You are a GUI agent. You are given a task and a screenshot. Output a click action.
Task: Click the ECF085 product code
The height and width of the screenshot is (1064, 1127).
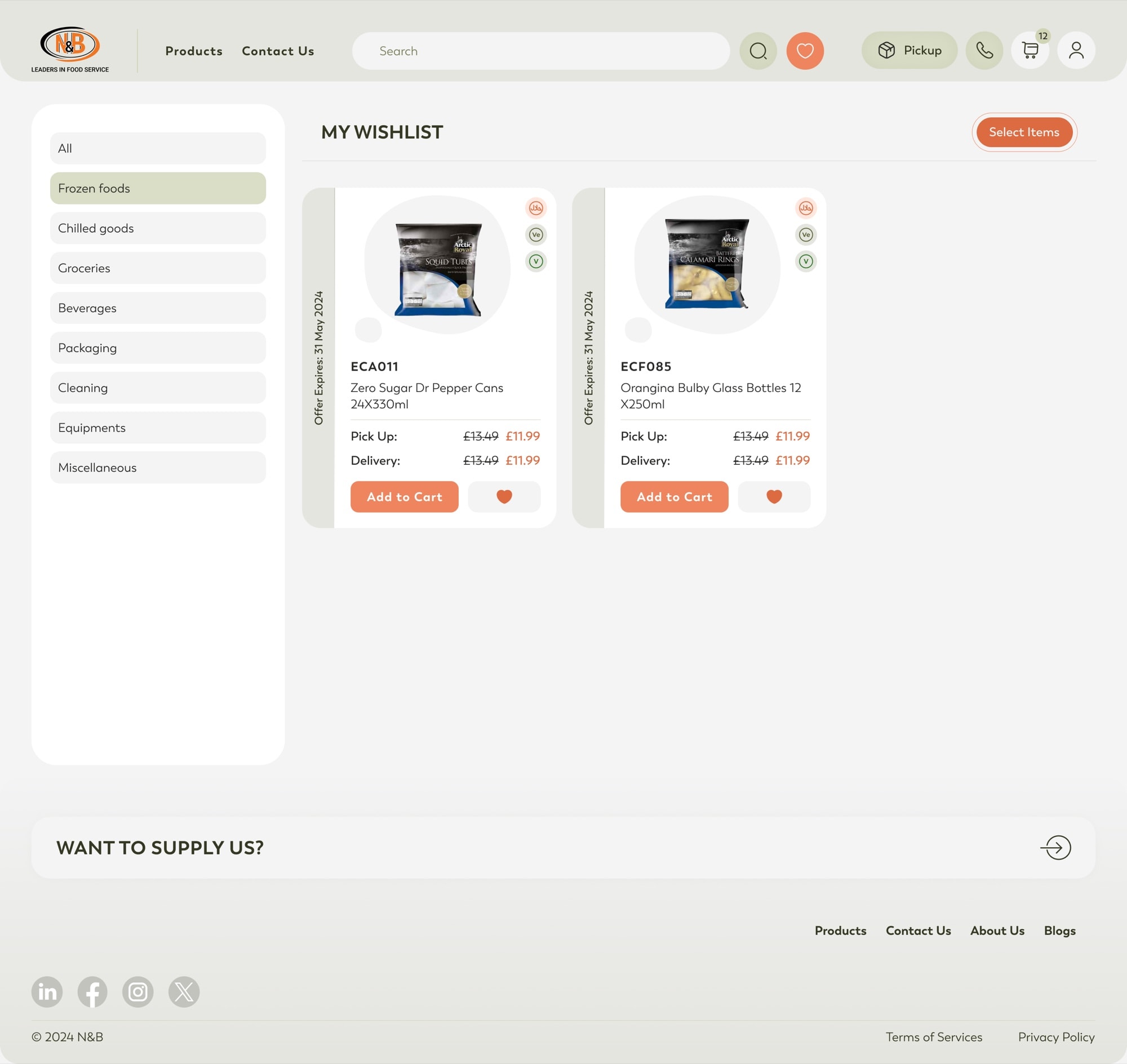(646, 366)
